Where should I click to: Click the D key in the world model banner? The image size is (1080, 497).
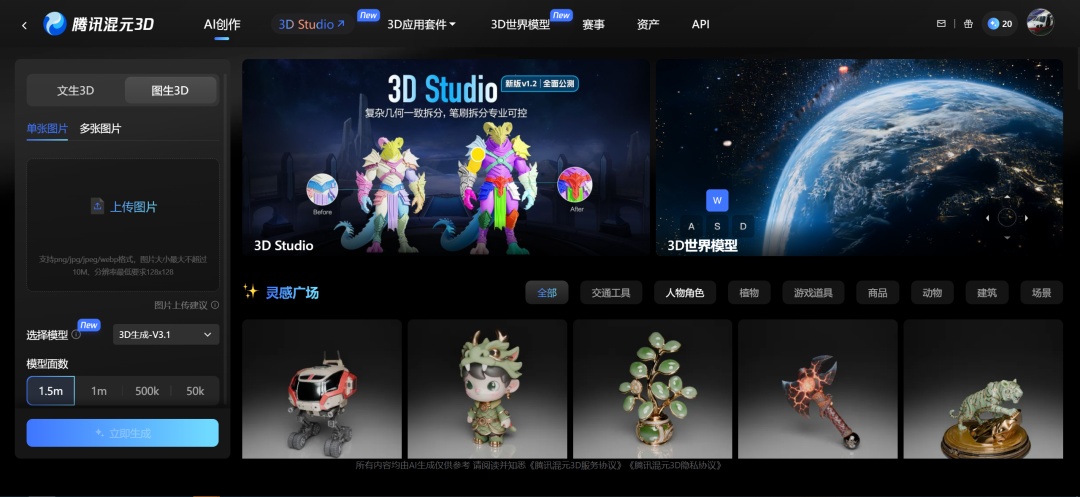pyautogui.click(x=743, y=226)
